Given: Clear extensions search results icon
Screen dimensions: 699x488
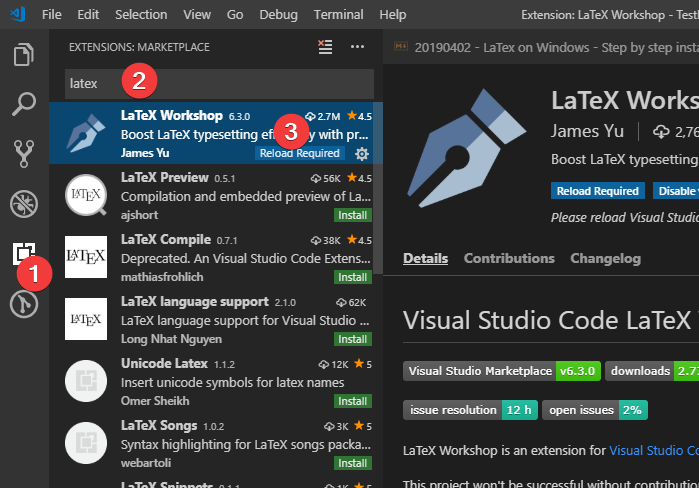Looking at the screenshot, I should click(325, 47).
